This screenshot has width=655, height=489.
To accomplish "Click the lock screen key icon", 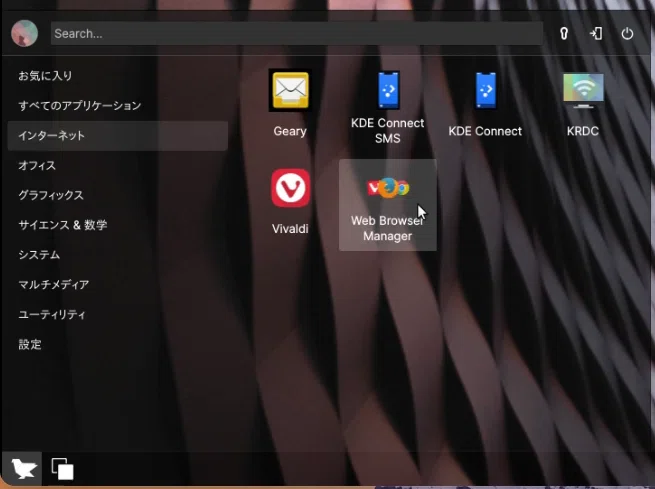I will (564, 33).
